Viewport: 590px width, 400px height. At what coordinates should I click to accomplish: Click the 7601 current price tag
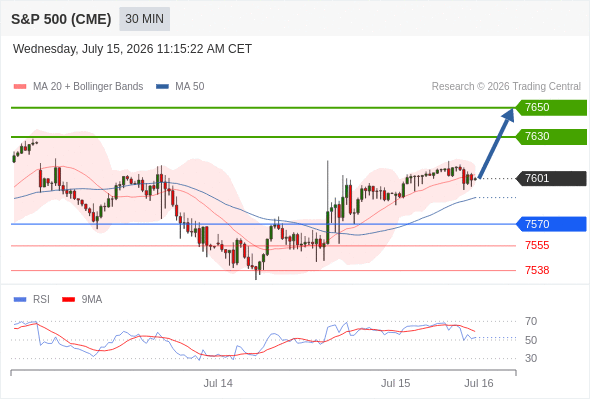pyautogui.click(x=551, y=178)
